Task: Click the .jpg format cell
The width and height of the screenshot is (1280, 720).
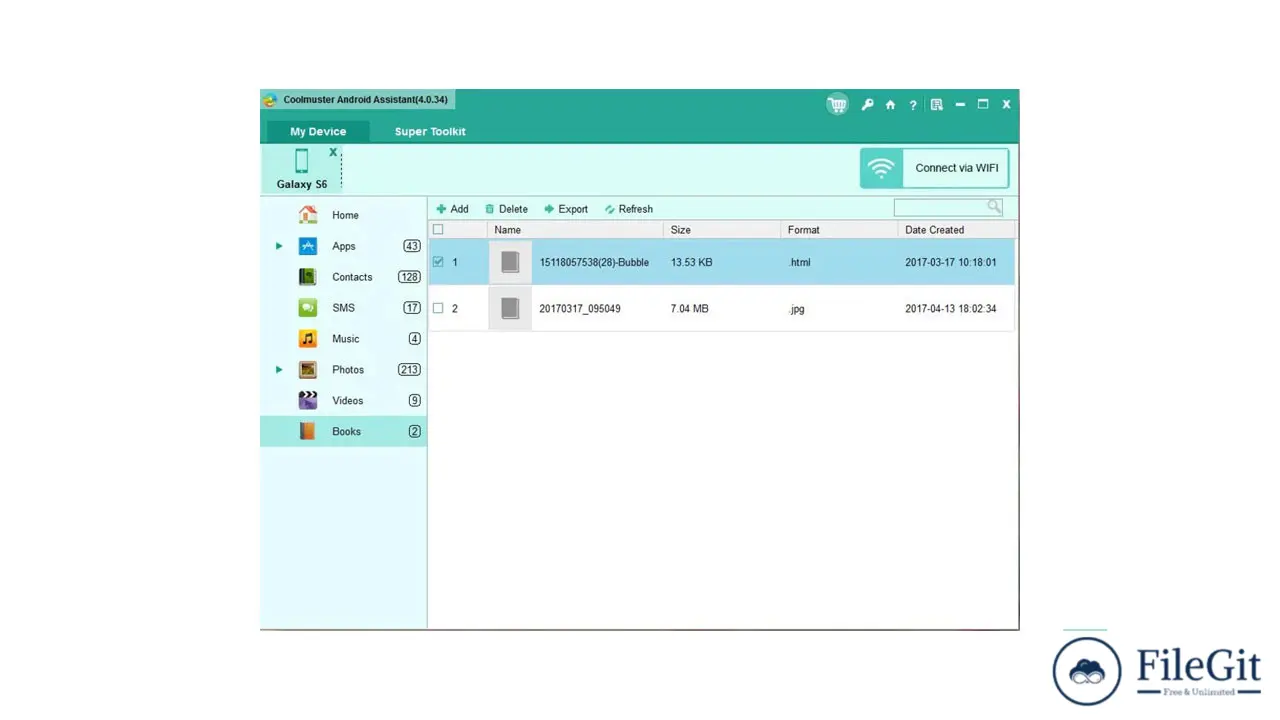Action: pyautogui.click(x=796, y=309)
